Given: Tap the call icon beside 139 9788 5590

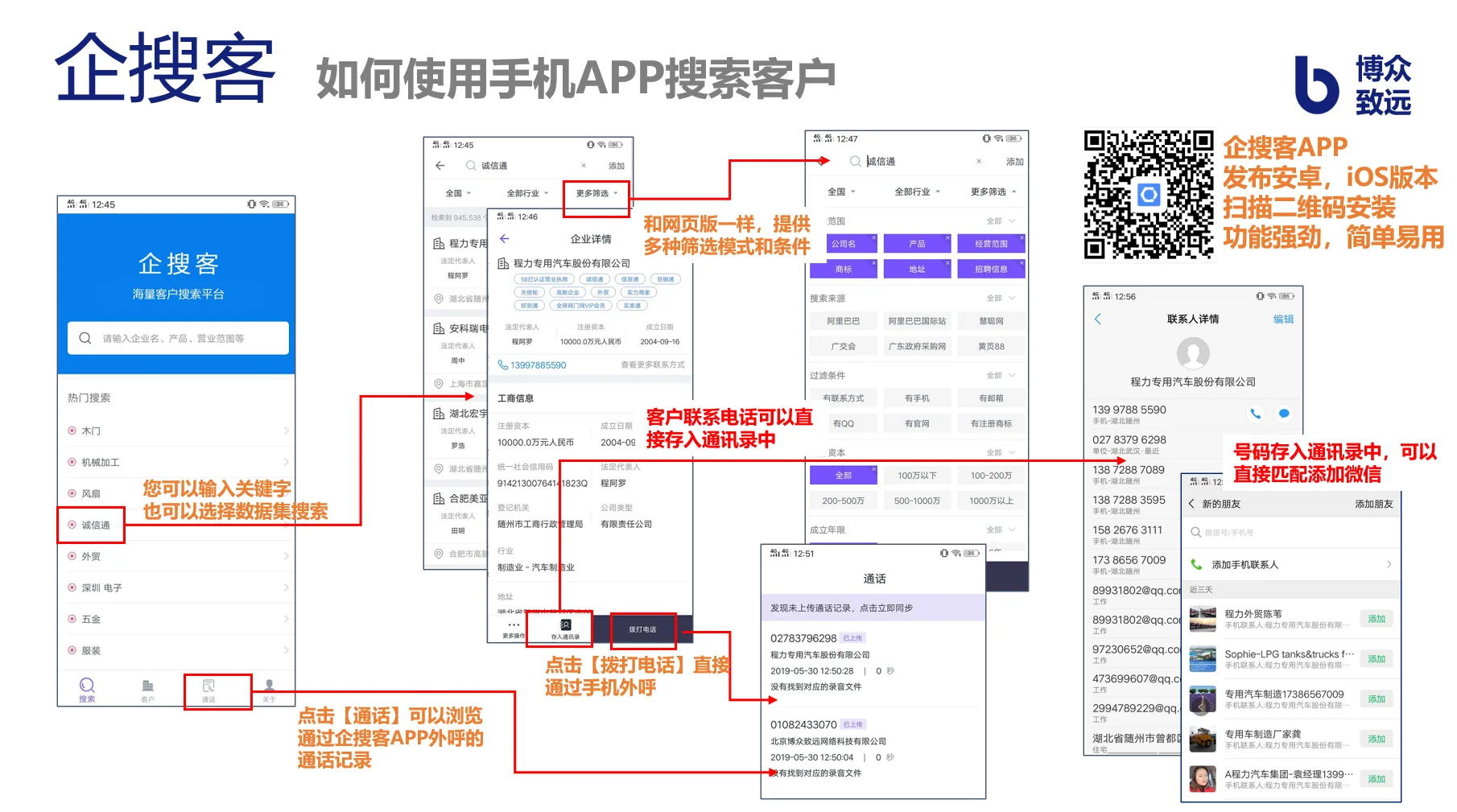Looking at the screenshot, I should pos(1255,414).
